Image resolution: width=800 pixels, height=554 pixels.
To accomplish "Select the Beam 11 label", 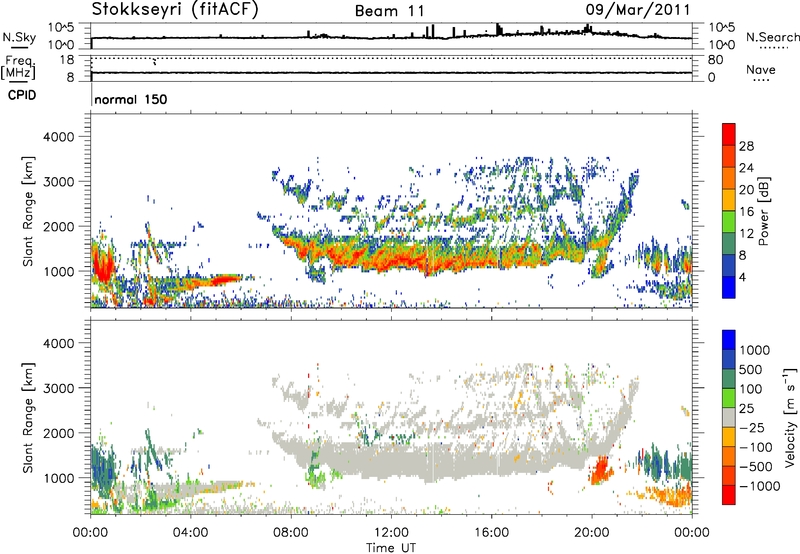I will coord(389,11).
